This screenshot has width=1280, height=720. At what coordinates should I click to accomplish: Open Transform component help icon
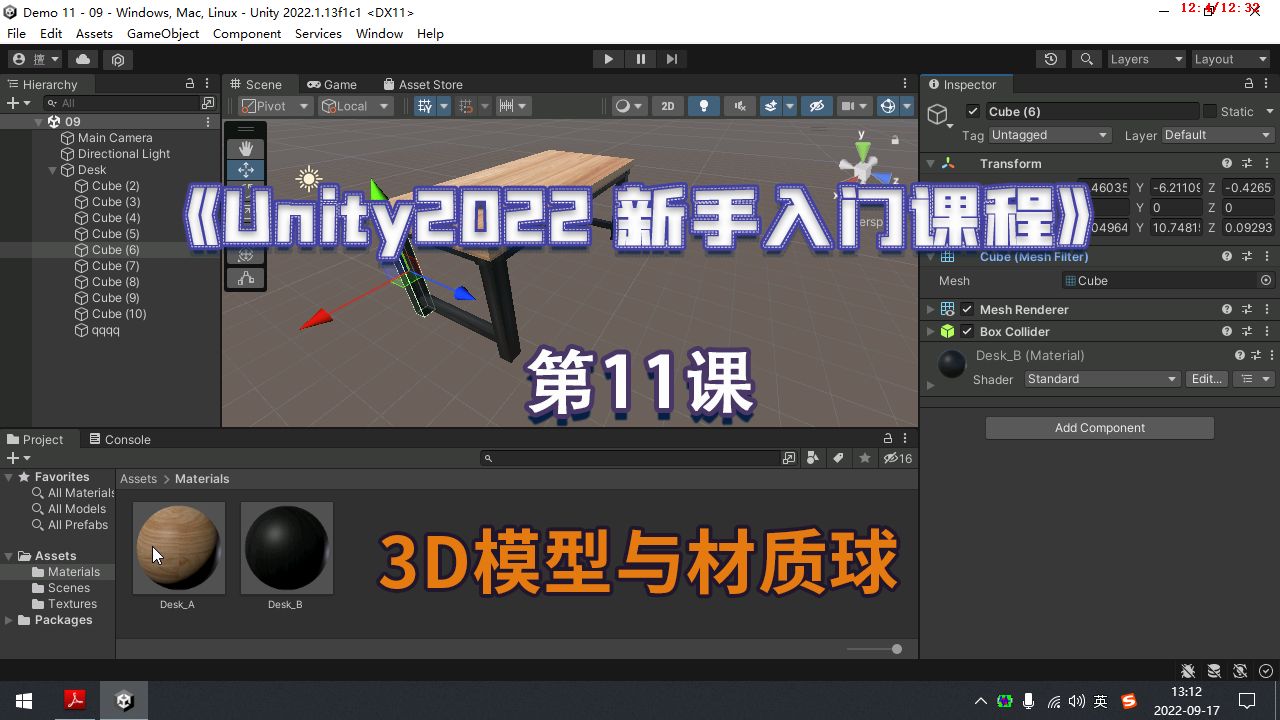coord(1227,163)
